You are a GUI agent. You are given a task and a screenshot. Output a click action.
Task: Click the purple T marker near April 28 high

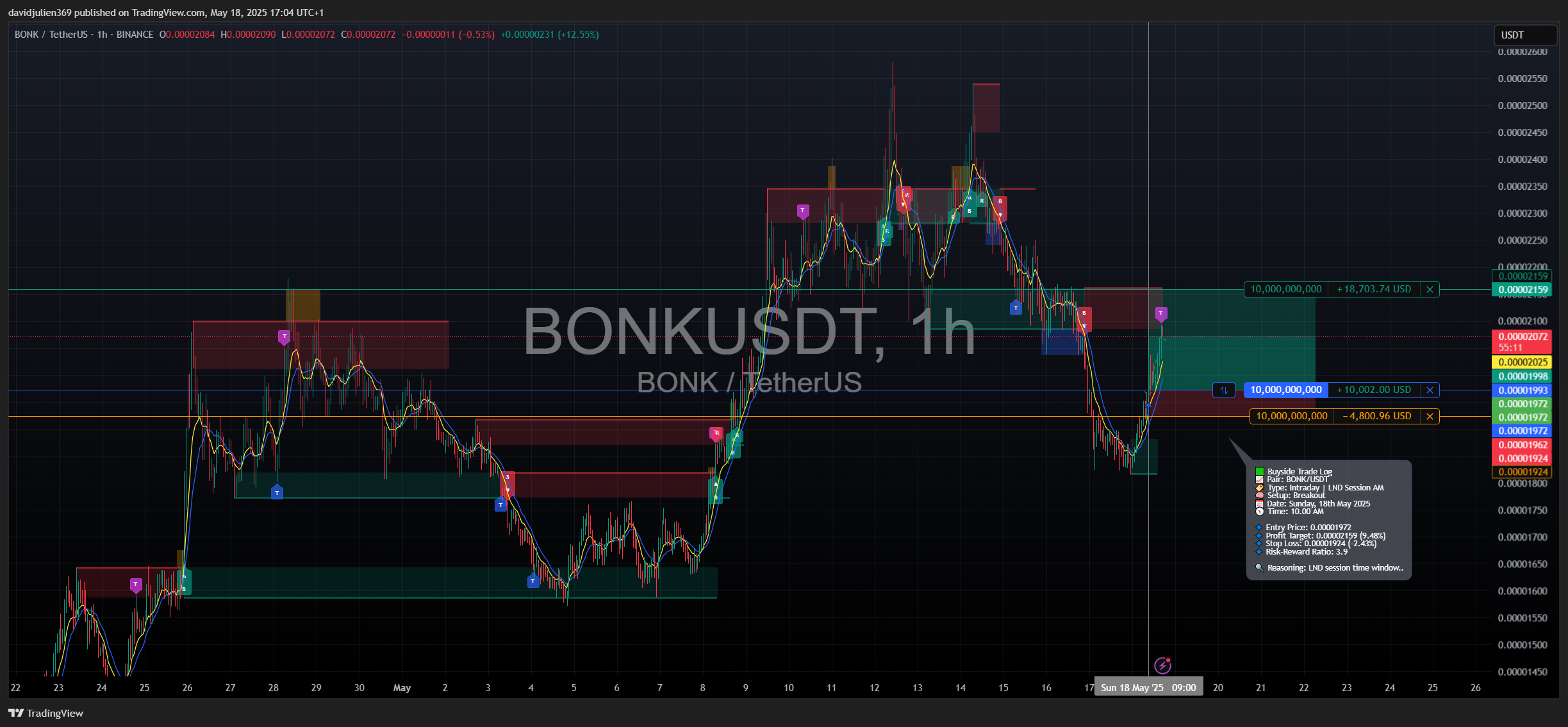[285, 337]
